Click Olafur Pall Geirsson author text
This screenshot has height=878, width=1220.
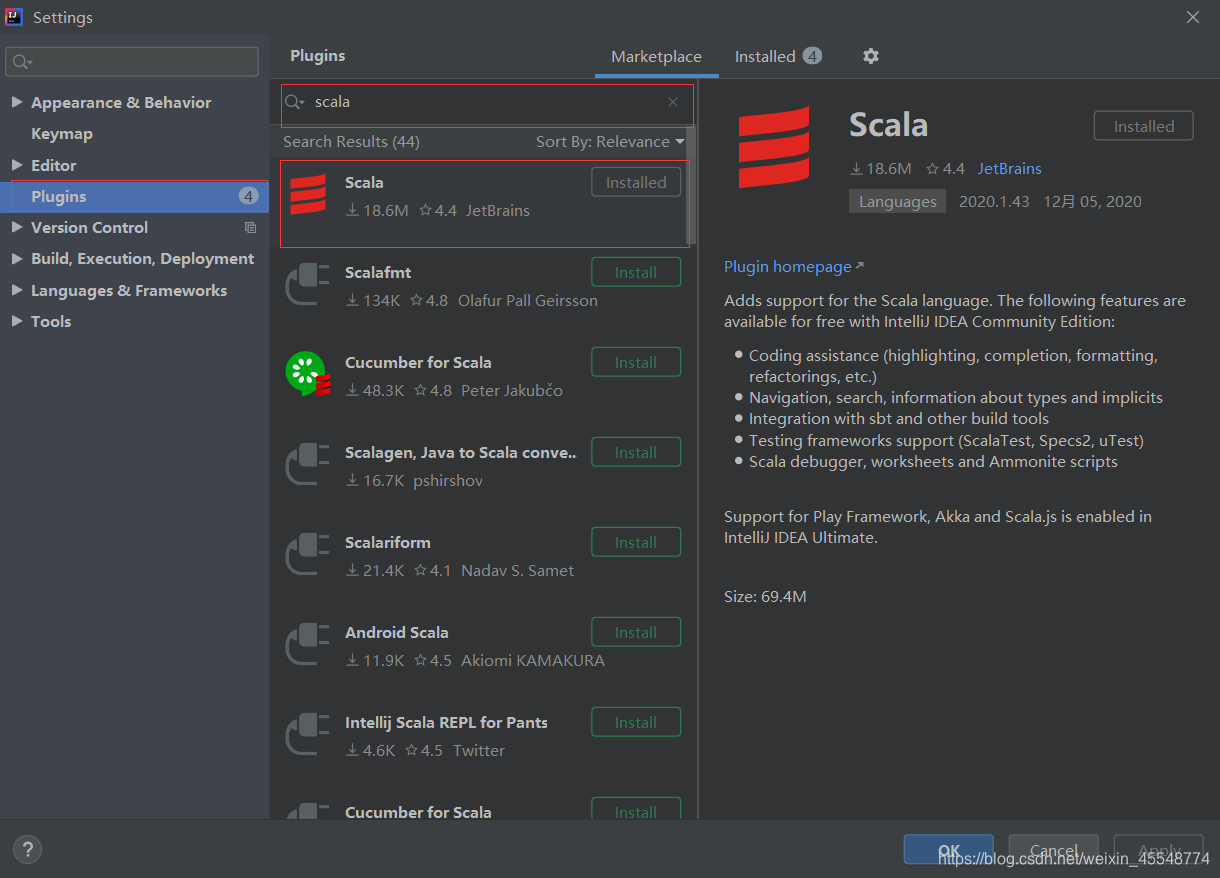[528, 301]
